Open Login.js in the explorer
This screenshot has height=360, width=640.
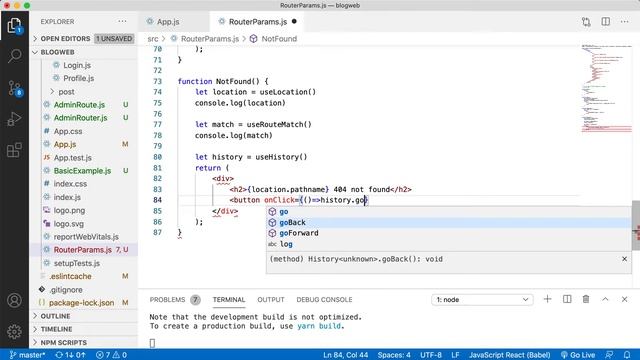point(77,65)
